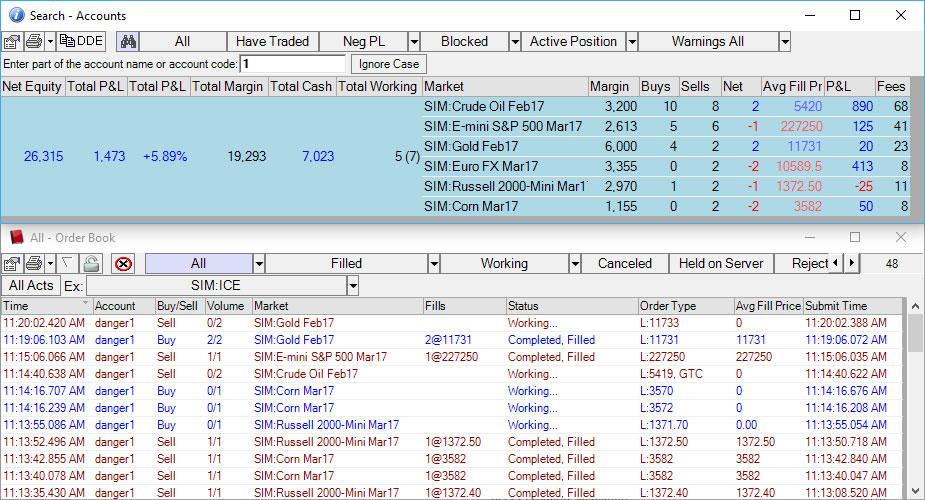Open the SIM:ICE exchange combo box
The height and width of the screenshot is (500, 925).
tap(222, 286)
